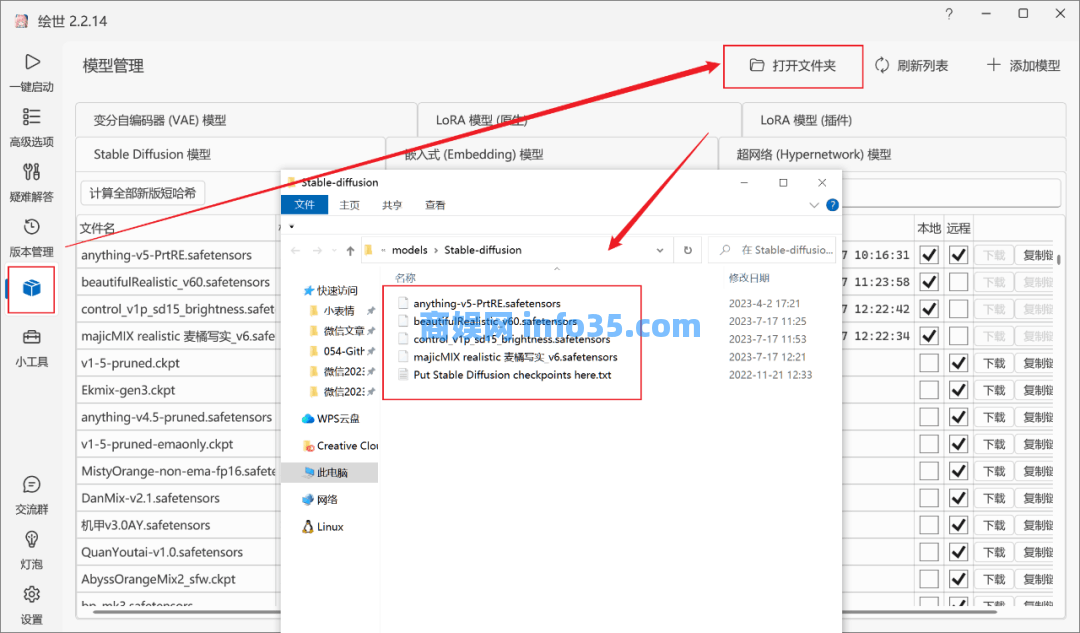Click the one-key launch play icon
The height and width of the screenshot is (633, 1080).
(x=32, y=62)
